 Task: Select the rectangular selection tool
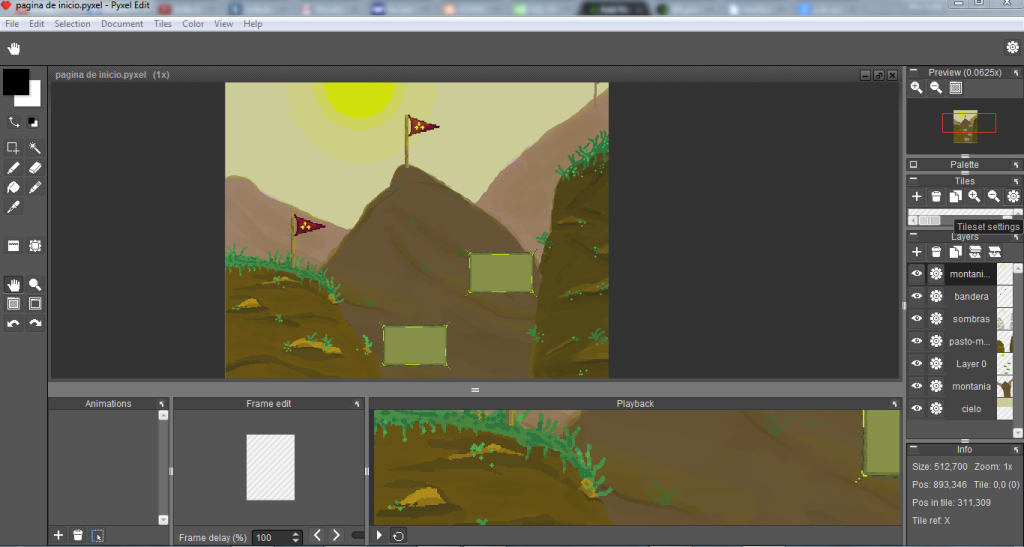coord(13,148)
